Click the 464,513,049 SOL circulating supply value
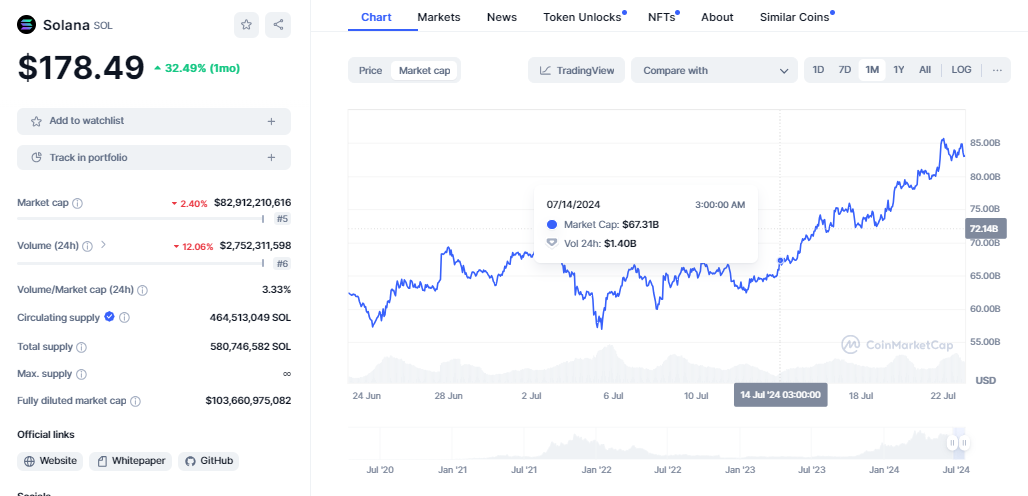 click(x=250, y=318)
